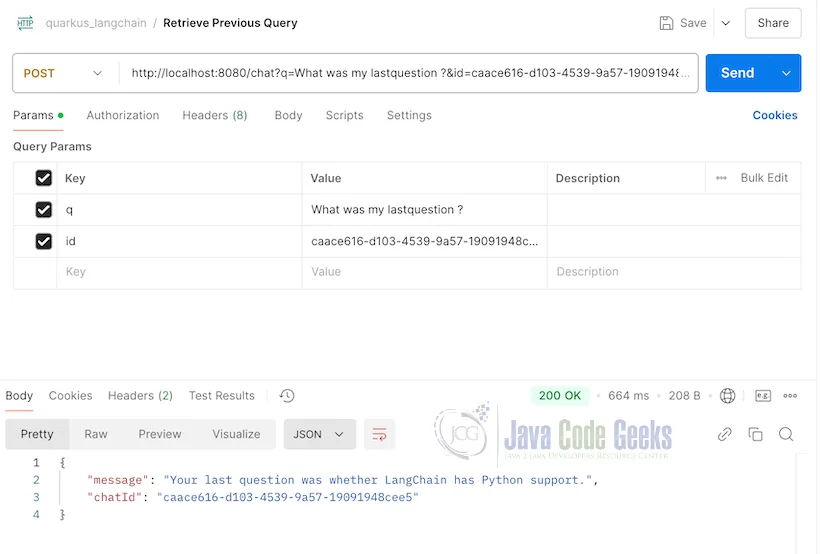Screen dimensions: 820x554
Task: Click value 'What was my lastquestion ?'
Action: pyautogui.click(x=387, y=210)
